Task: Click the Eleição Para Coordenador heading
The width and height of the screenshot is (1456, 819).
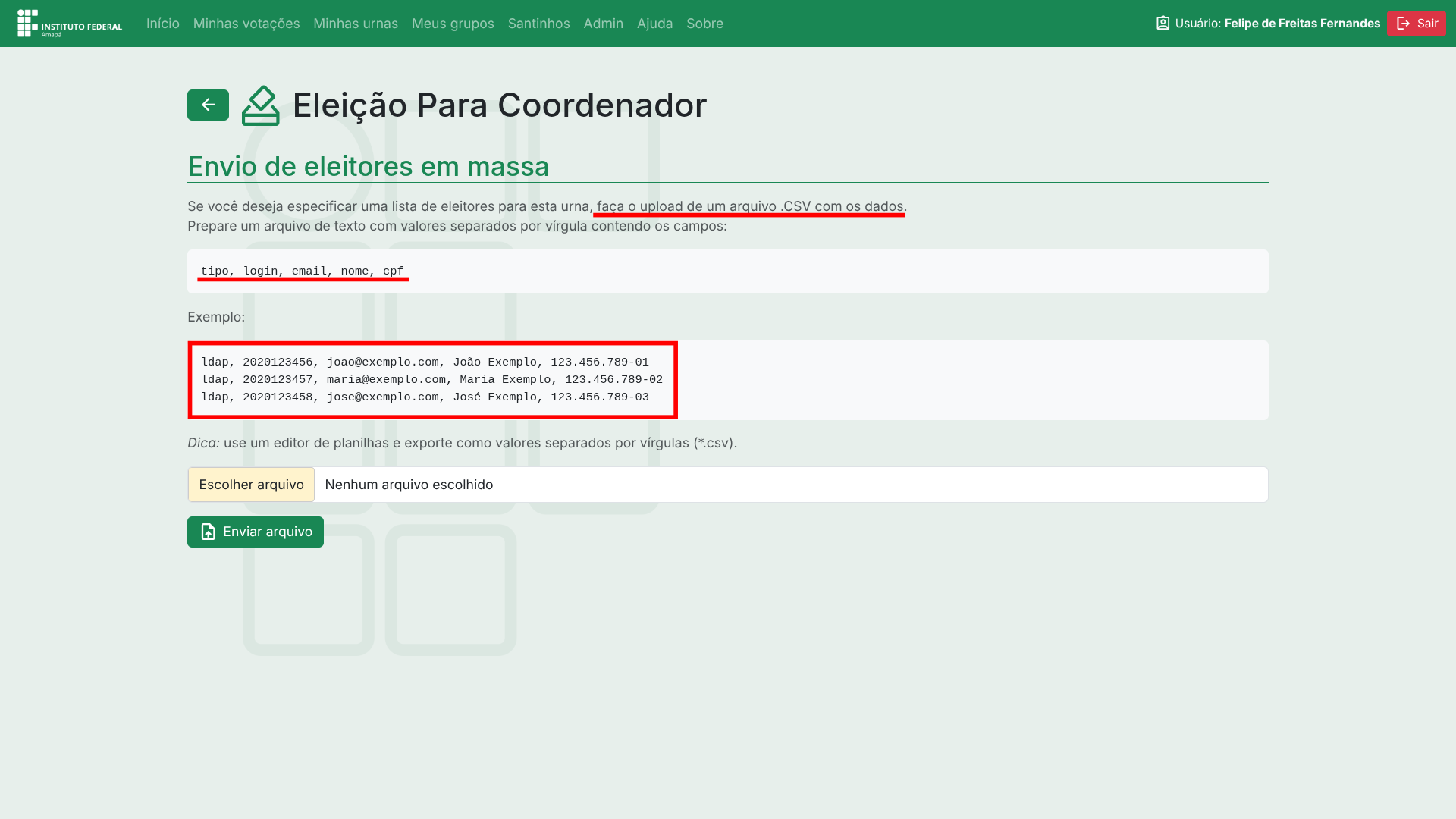Action: click(x=499, y=105)
